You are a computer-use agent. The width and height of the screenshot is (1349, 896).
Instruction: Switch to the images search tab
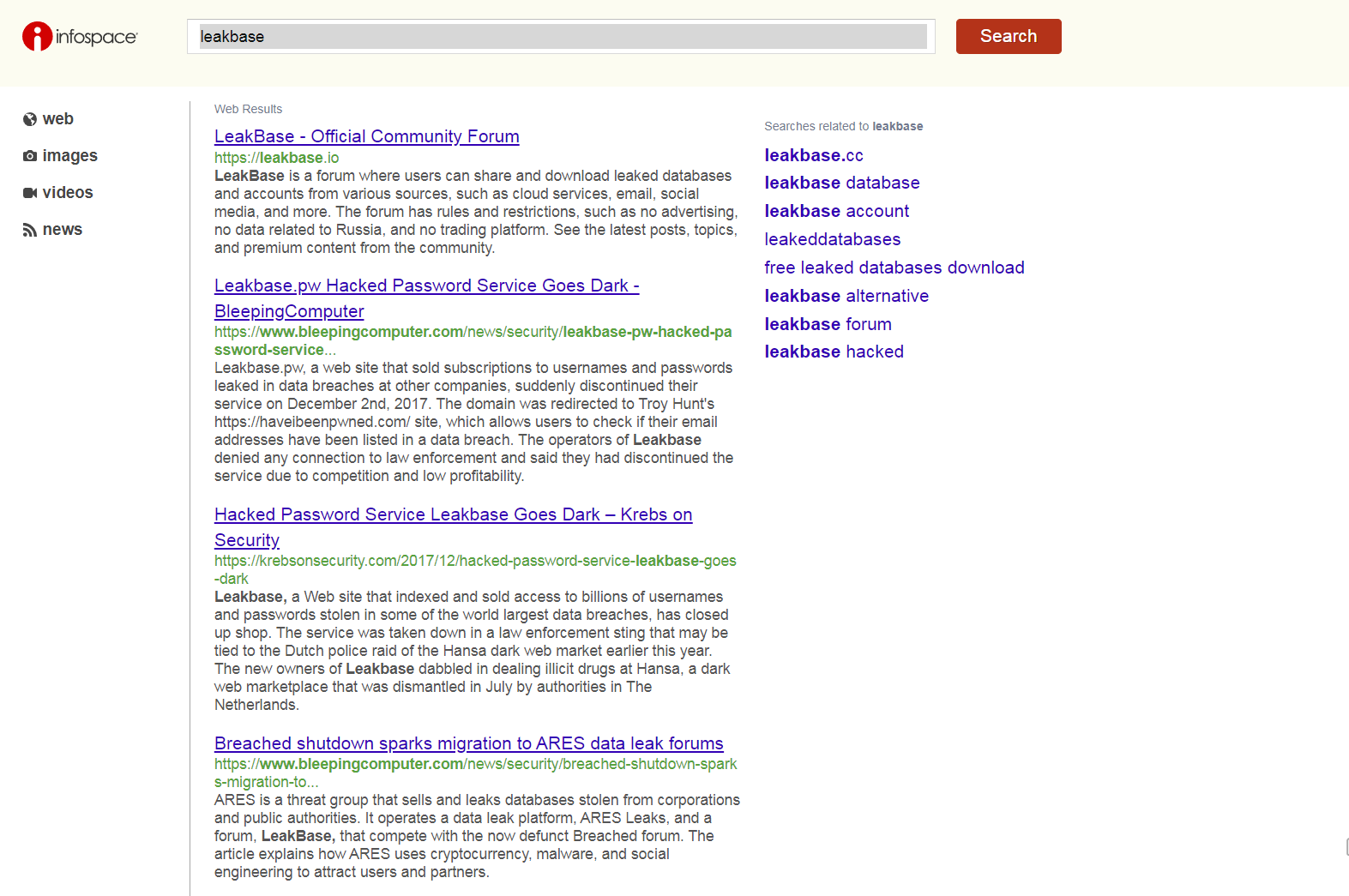pyautogui.click(x=69, y=156)
